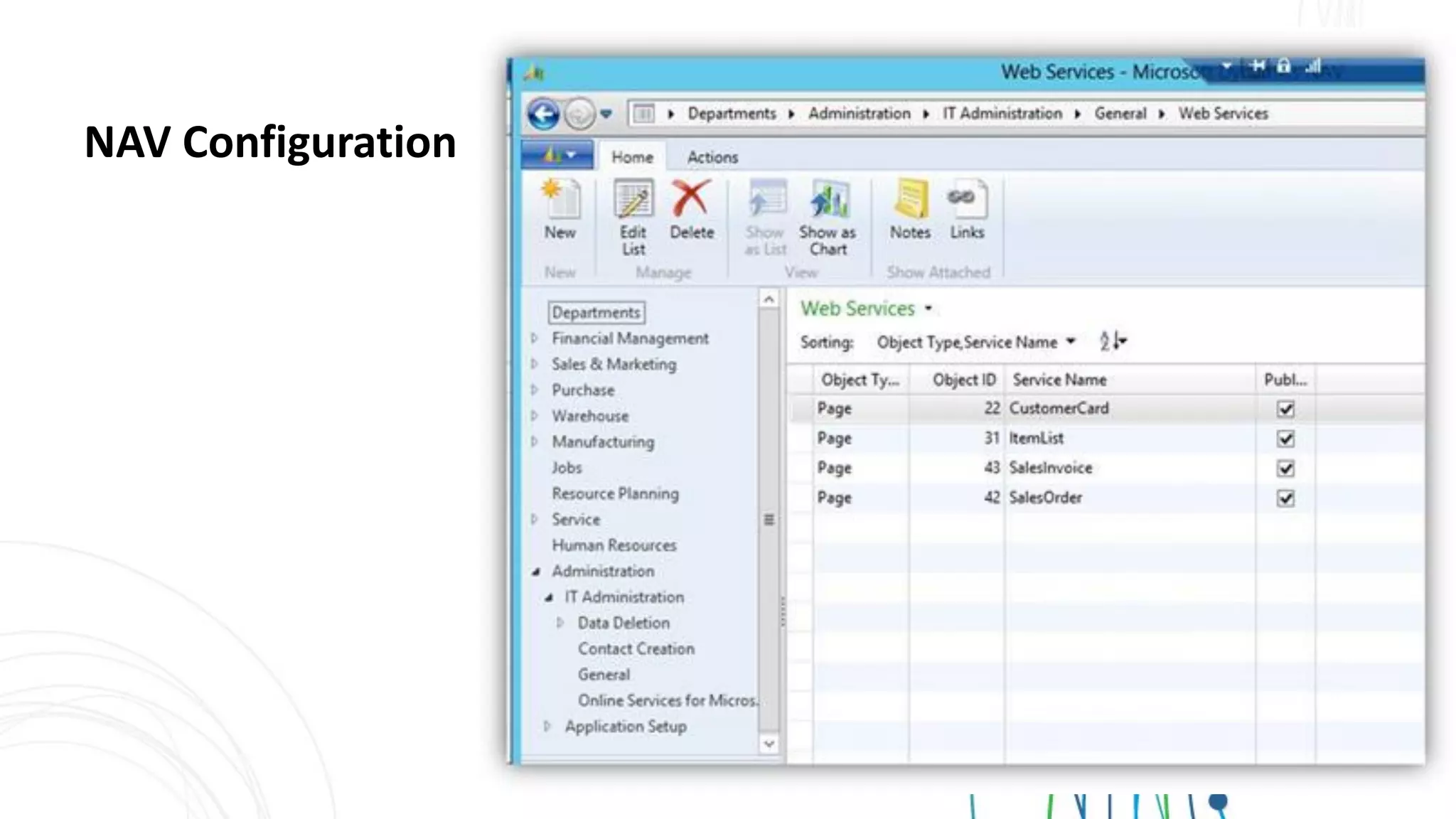The width and height of the screenshot is (1456, 819).
Task: Uncheck Published for SalesInvoice
Action: pyautogui.click(x=1285, y=469)
